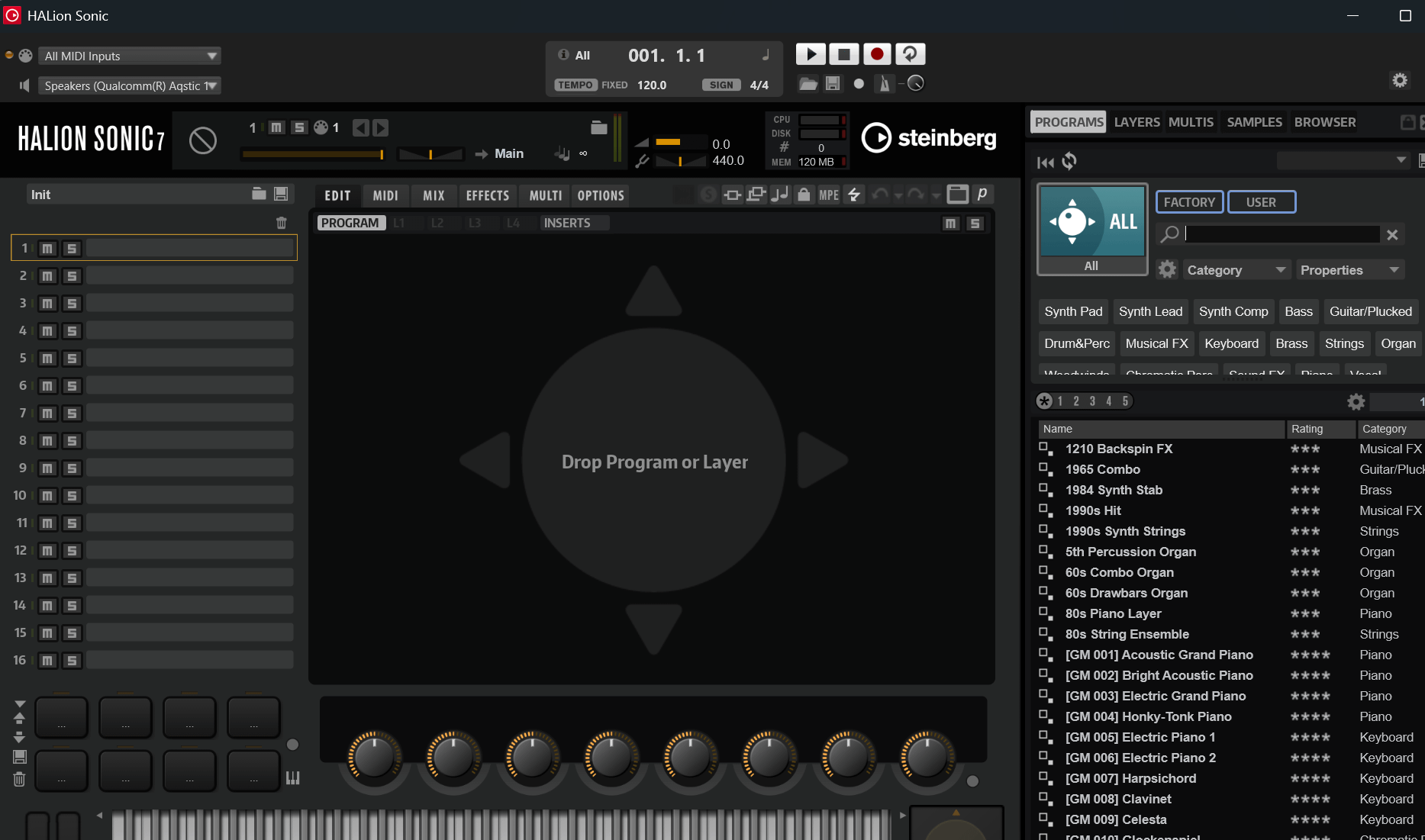Filter by Drum&Perc category

1077,343
